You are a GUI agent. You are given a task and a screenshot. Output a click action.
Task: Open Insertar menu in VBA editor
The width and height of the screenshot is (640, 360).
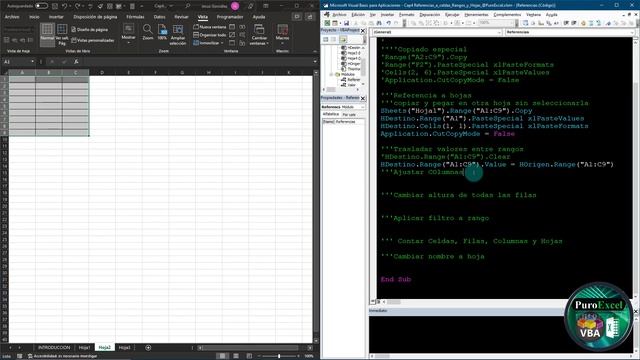(387, 15)
